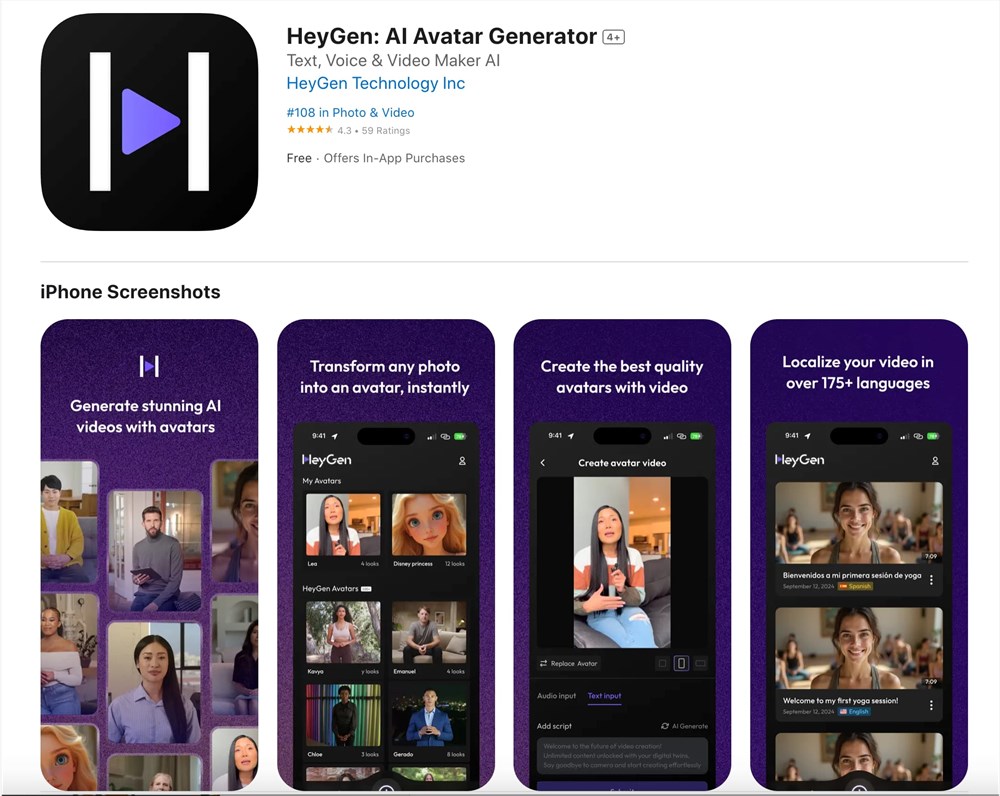1000x796 pixels.
Task: Click the "Transform any photo into an avatar, instantly" caption
Action: (x=385, y=377)
